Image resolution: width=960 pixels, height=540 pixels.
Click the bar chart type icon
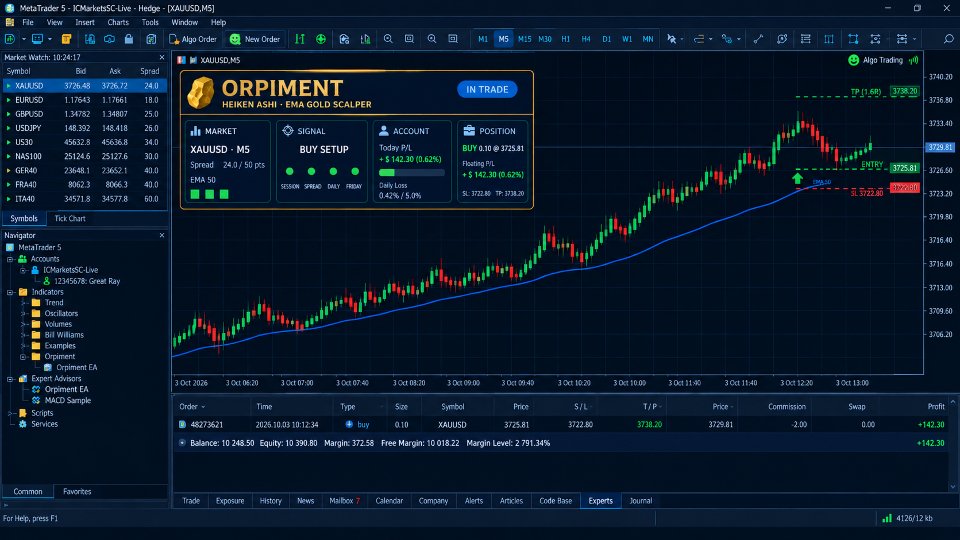[300, 39]
